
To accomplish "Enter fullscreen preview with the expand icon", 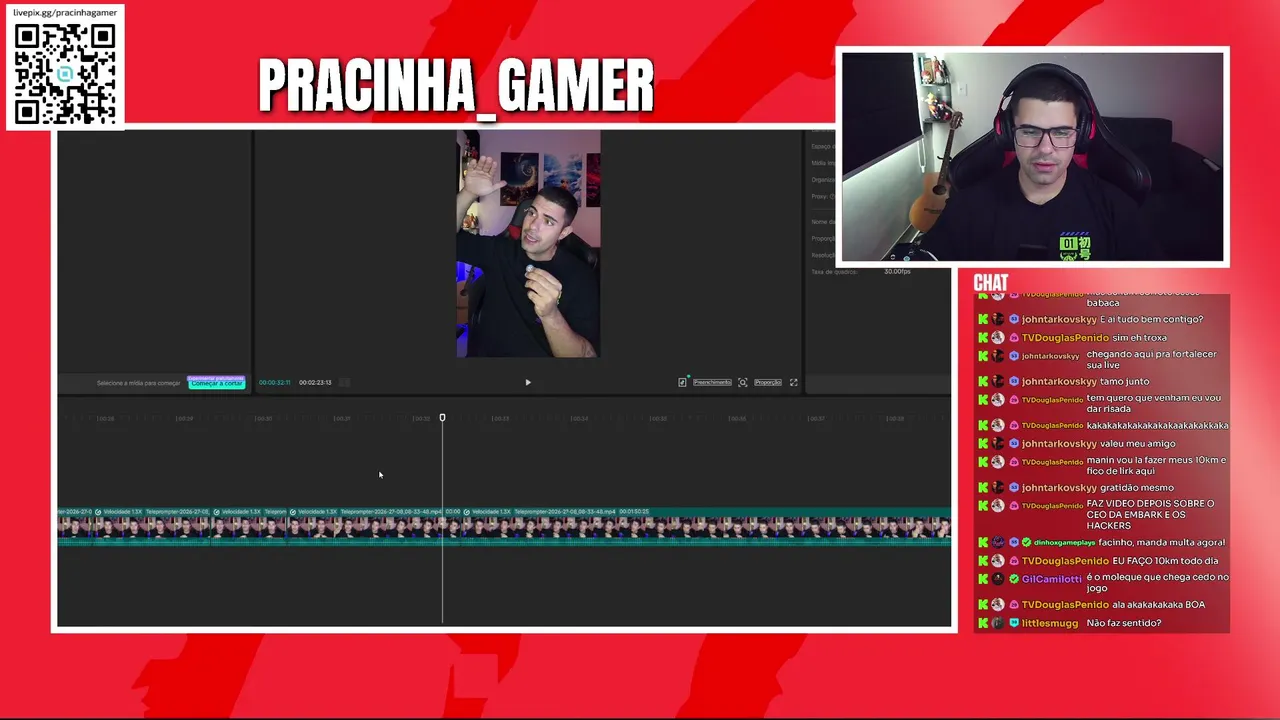I will tap(794, 382).
